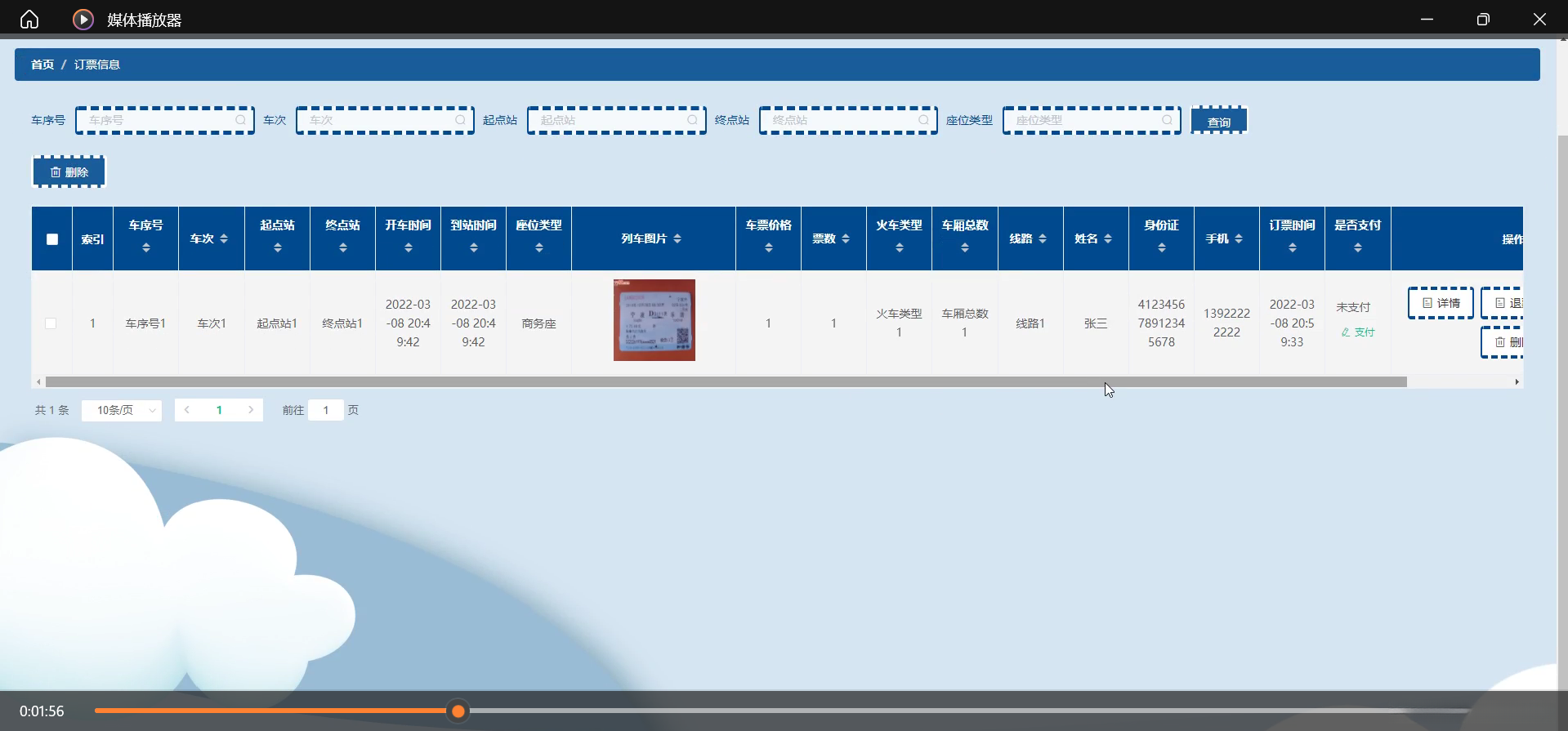Click the sort arrows under 座位类型 header
Image resolution: width=1568 pixels, height=731 pixels.
[x=539, y=247]
